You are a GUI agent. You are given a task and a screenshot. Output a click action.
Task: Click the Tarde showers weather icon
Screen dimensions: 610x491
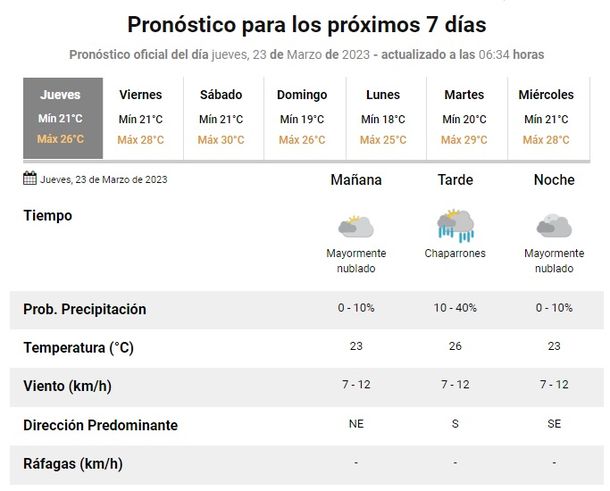(x=455, y=225)
